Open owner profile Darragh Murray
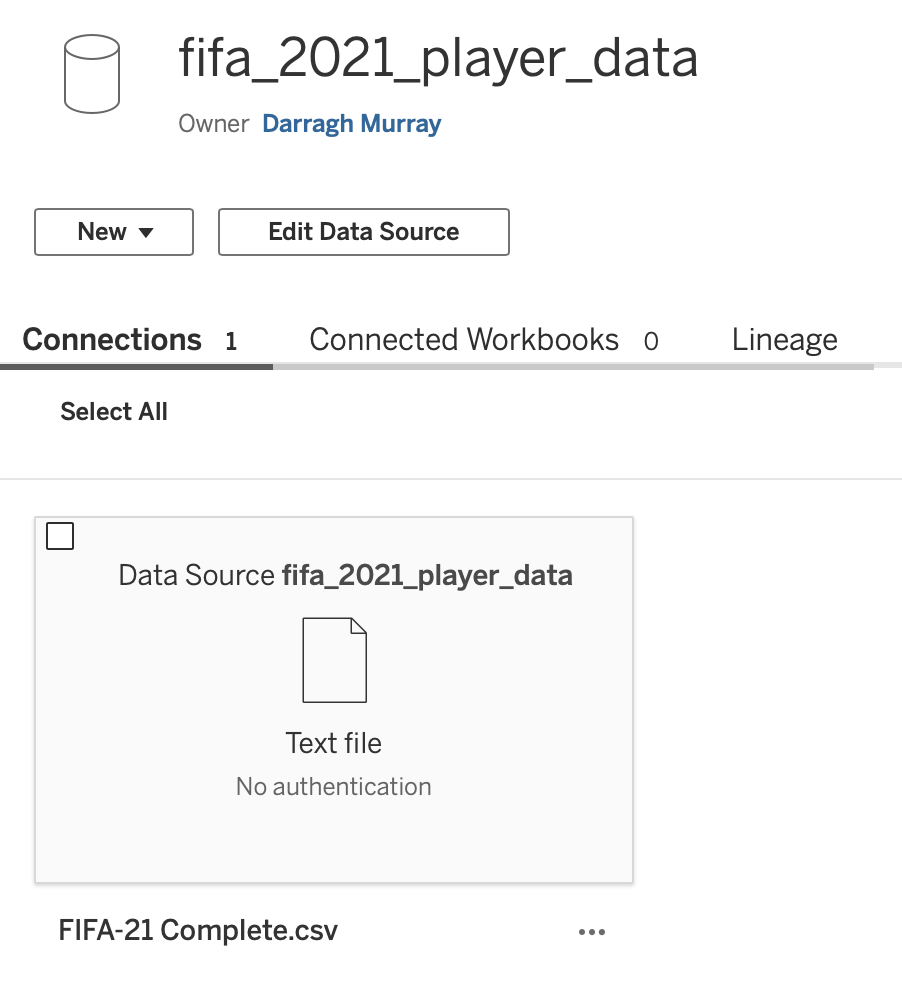 click(x=351, y=123)
